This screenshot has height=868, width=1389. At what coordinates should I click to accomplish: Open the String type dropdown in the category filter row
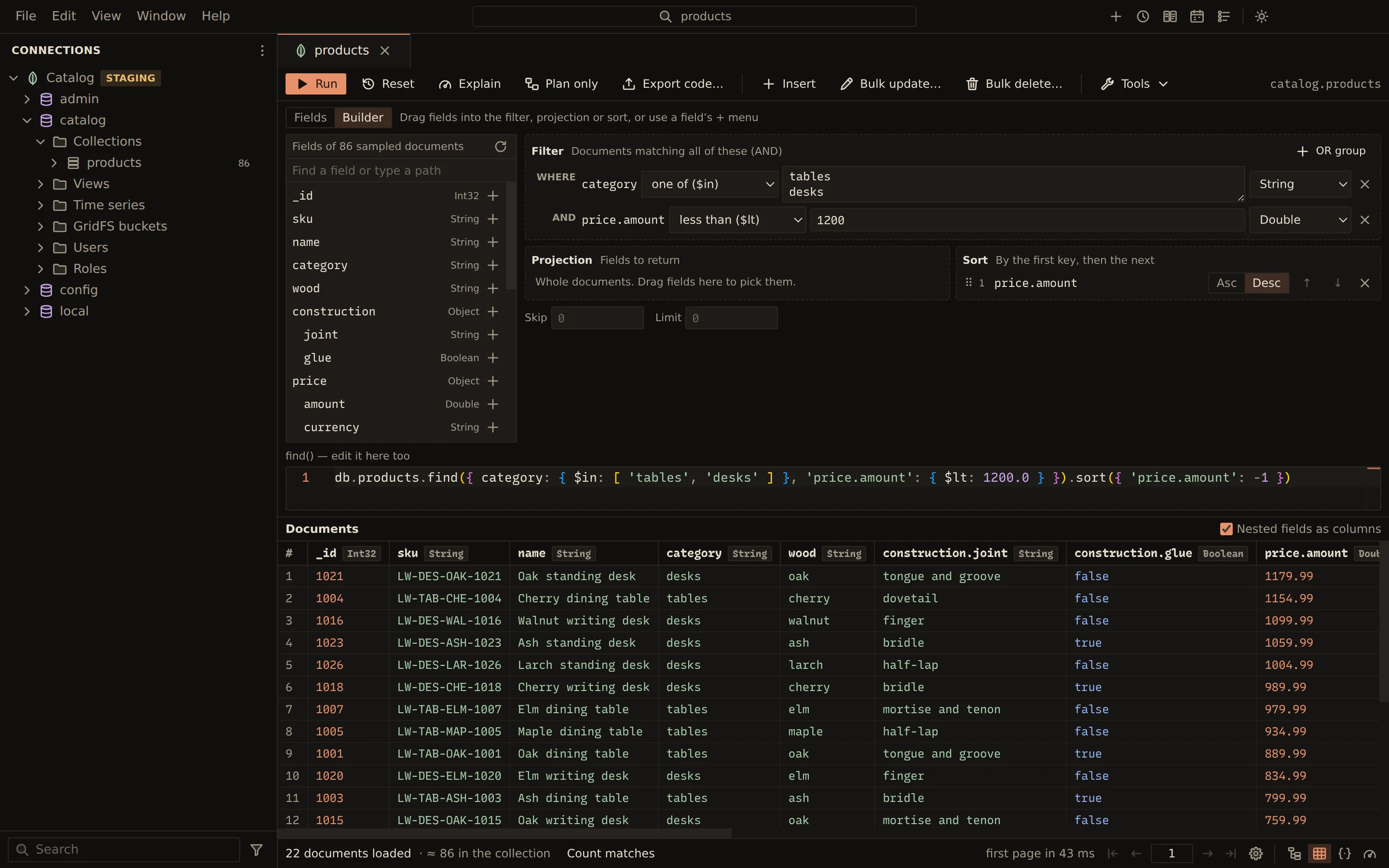click(1300, 184)
